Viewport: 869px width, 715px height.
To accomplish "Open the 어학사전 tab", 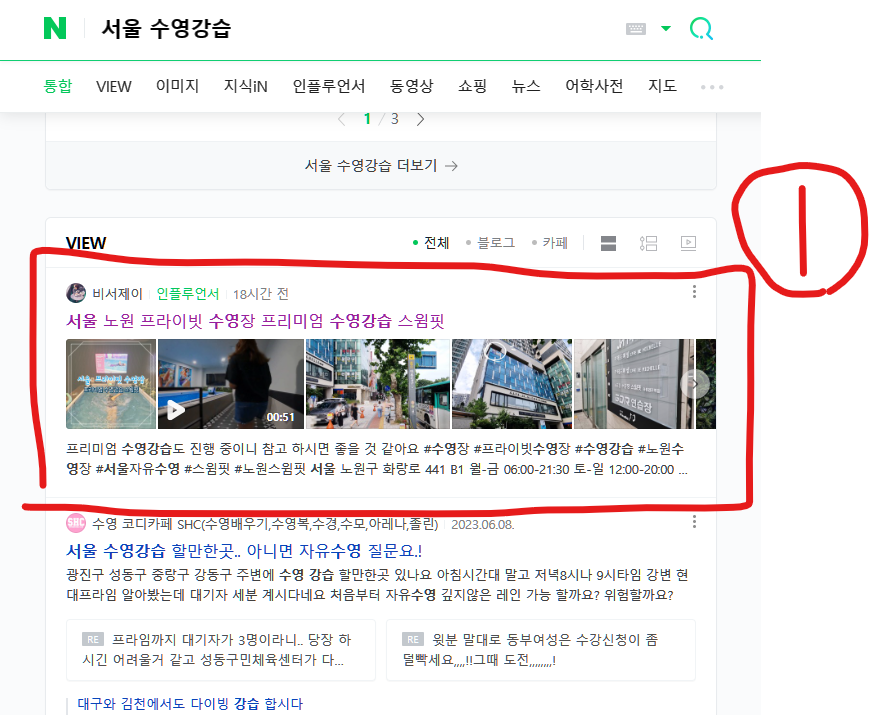I will 594,86.
